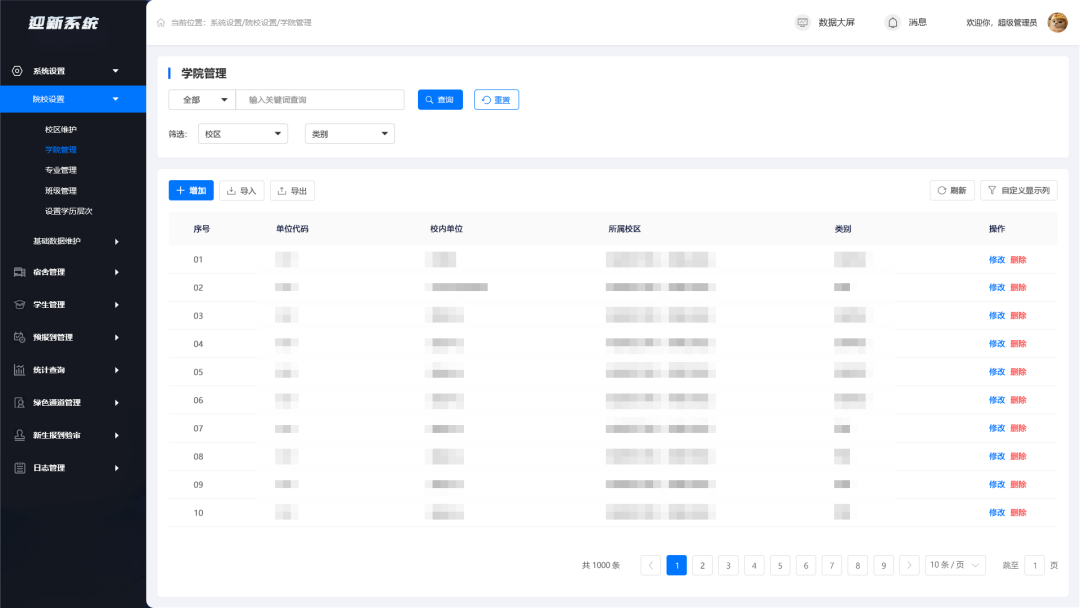Viewport: 1080px width, 608px height.
Task: Click 删除 link in row 01
Action: coord(1018,260)
